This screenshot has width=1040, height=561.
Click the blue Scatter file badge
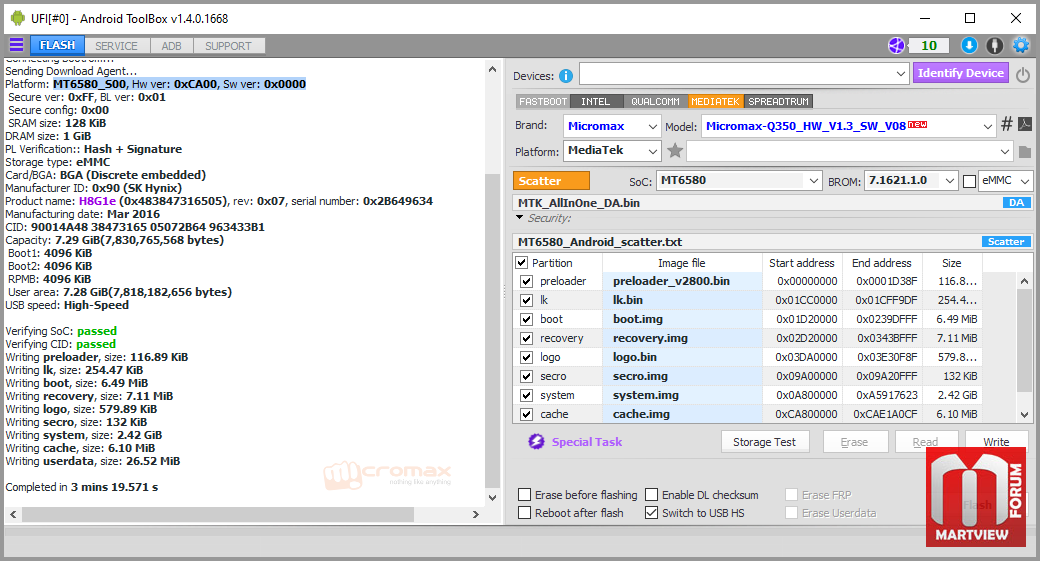coord(1006,242)
